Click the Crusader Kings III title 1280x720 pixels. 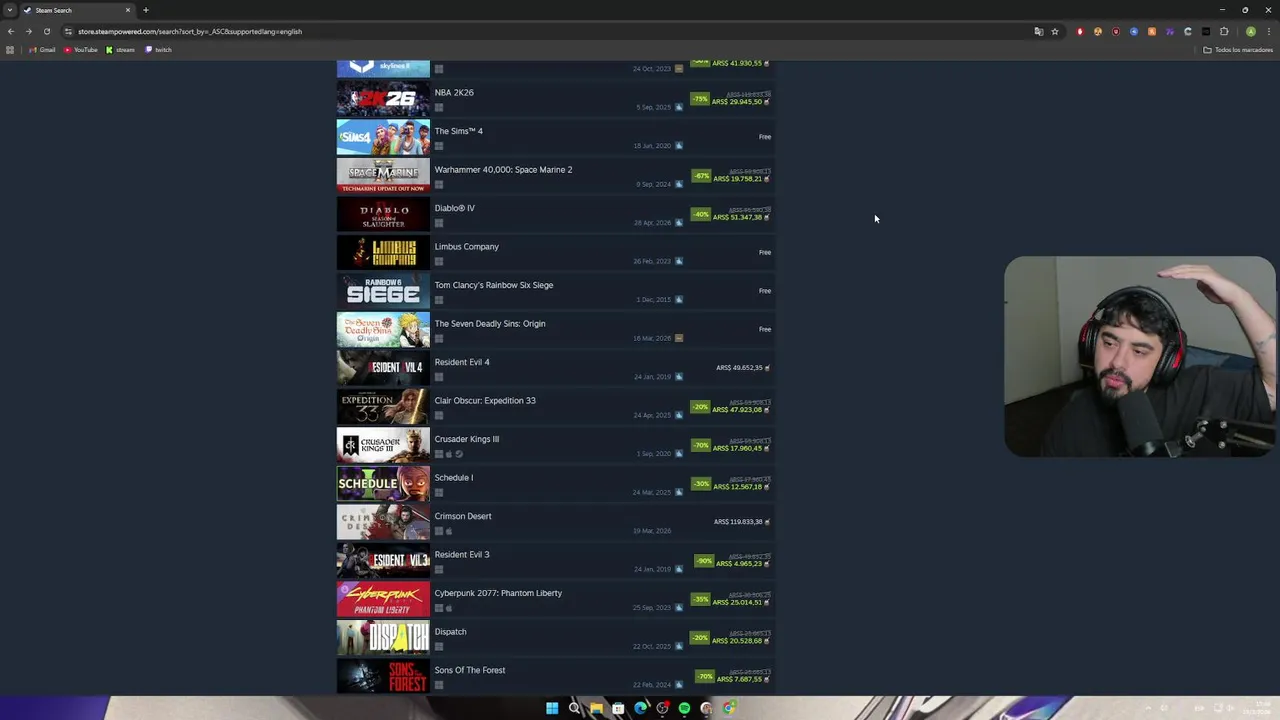[466, 439]
